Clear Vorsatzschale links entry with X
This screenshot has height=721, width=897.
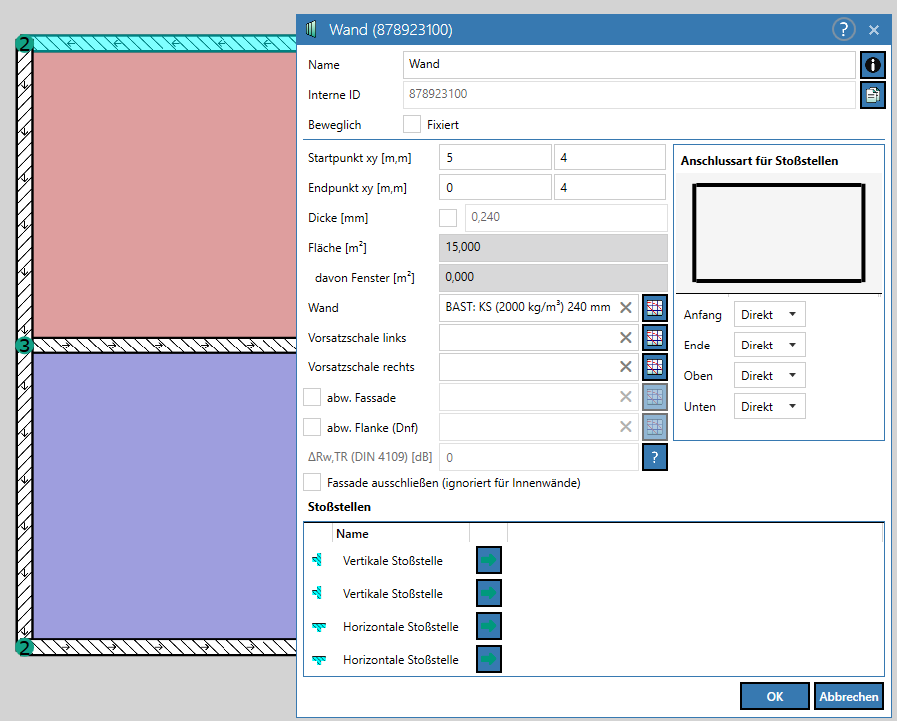[626, 338]
